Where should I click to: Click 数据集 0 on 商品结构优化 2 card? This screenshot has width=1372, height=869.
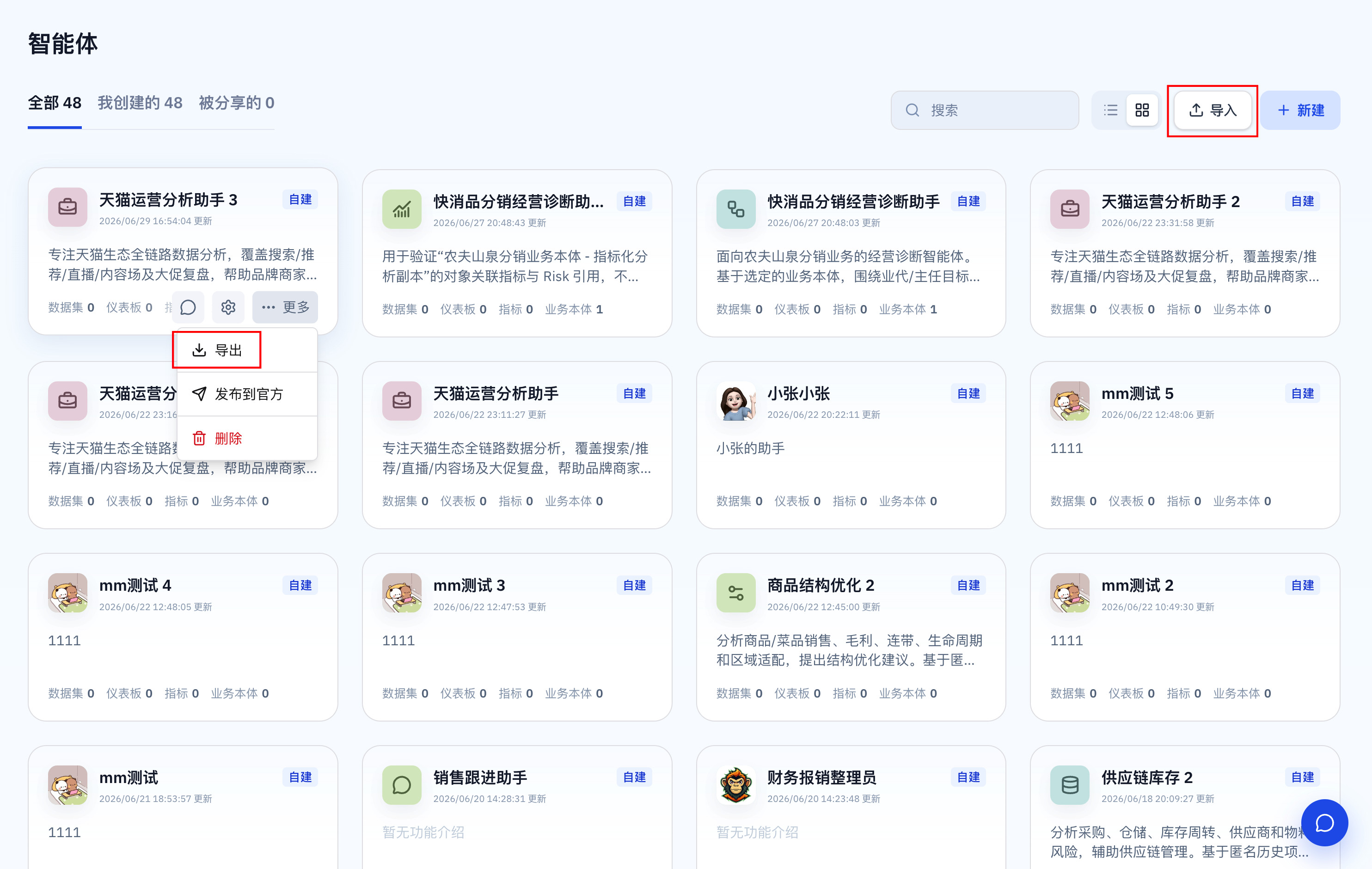tap(739, 693)
